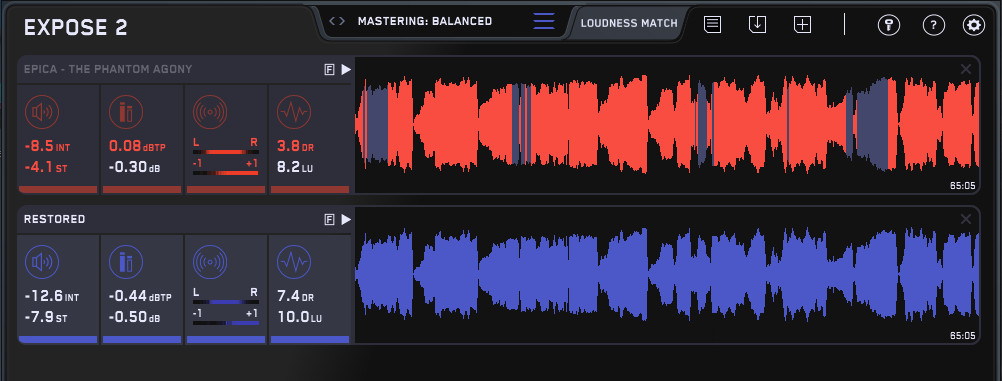
Task: Remove the Epica track with its X button
Action: point(966,69)
